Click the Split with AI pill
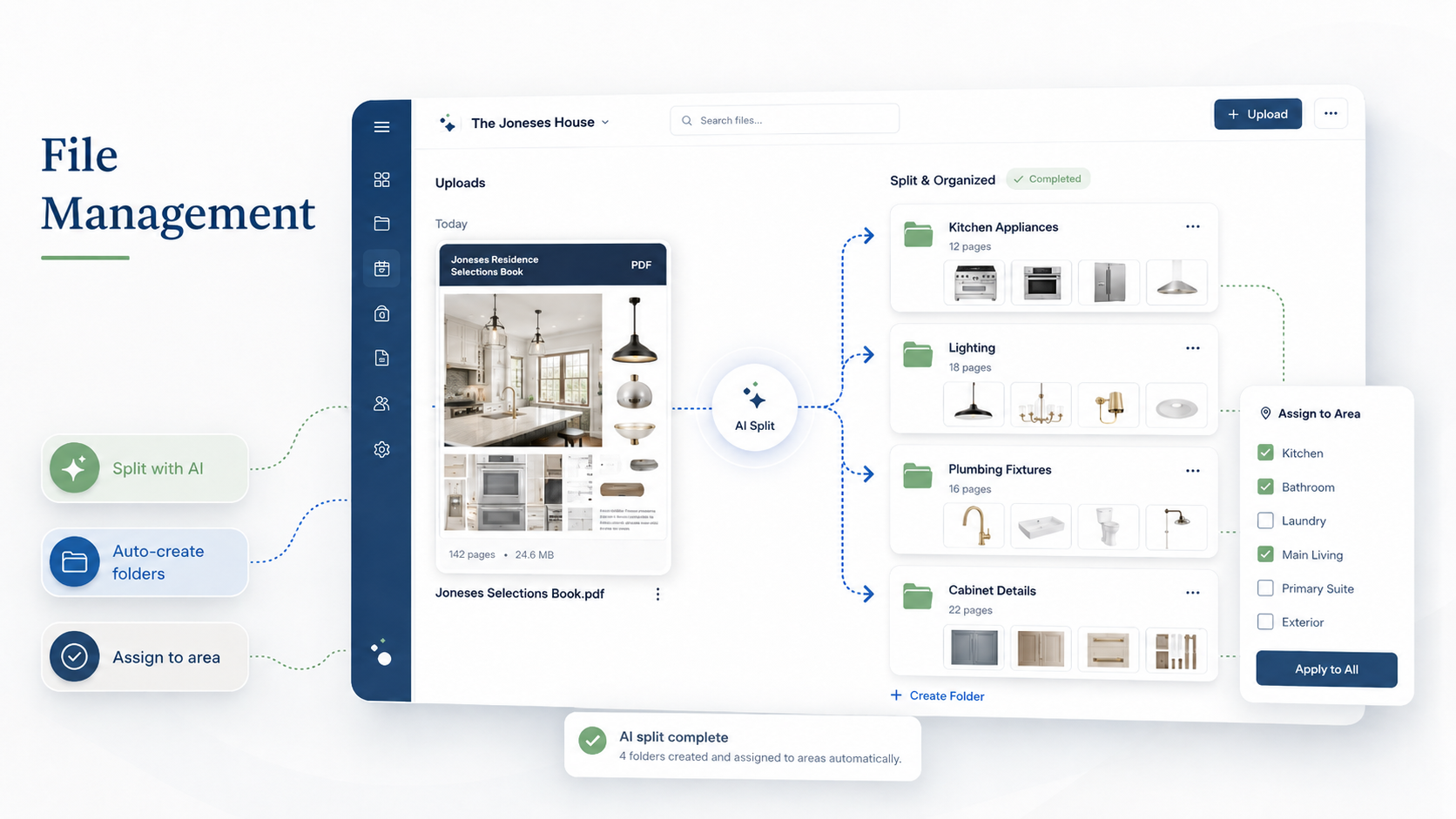 click(145, 468)
